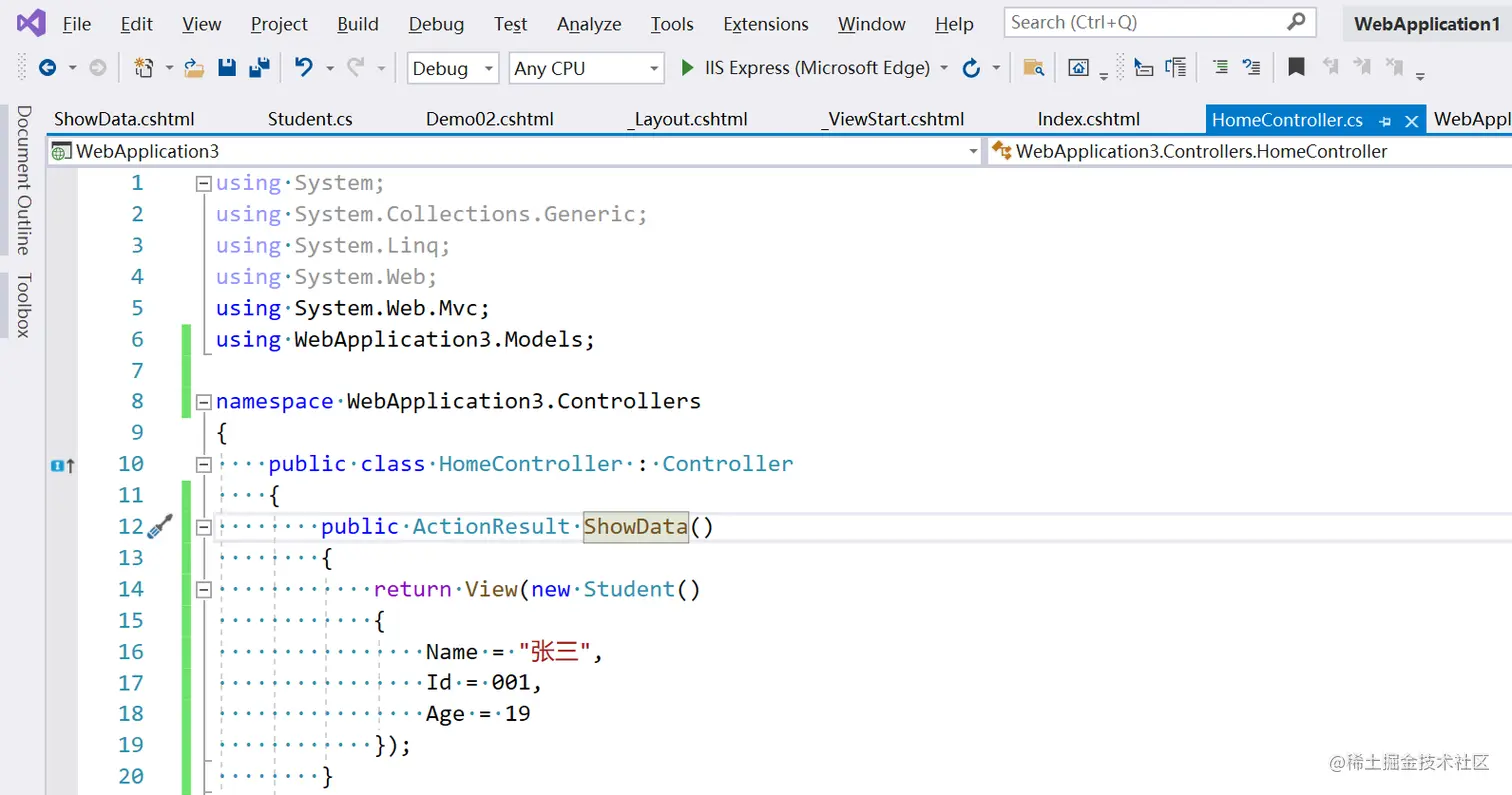Comment out the selected lines
1512x795 pixels.
1220,68
